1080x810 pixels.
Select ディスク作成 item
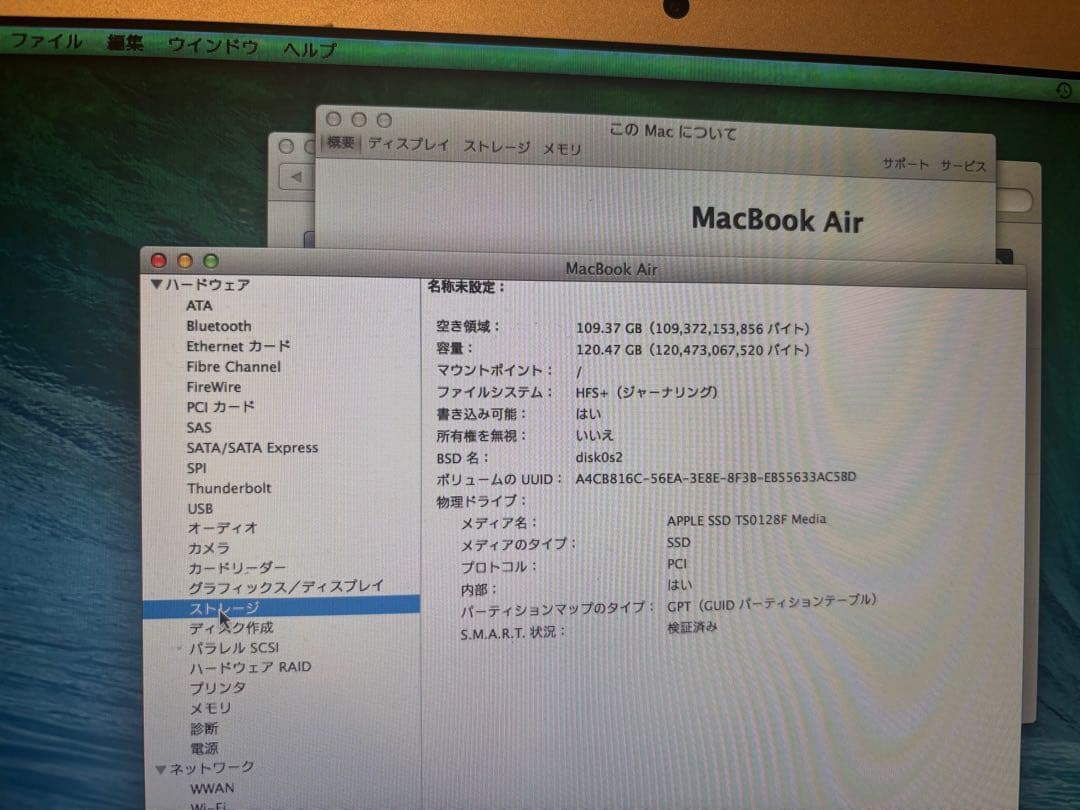click(x=231, y=628)
